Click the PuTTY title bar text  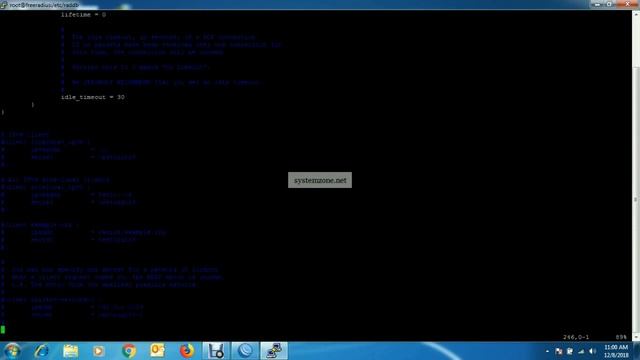tap(44, 5)
